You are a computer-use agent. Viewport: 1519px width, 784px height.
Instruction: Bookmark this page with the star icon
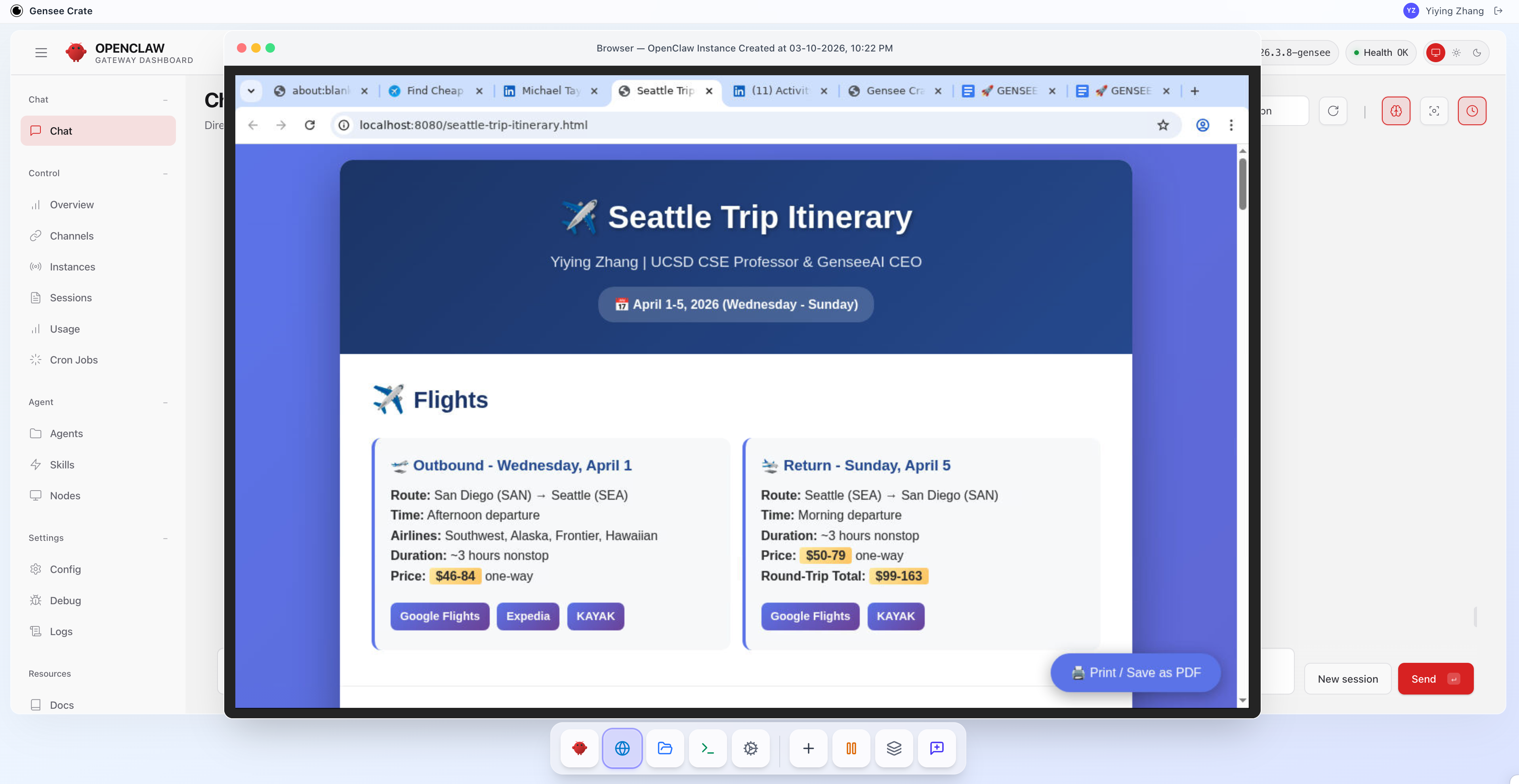pos(1162,125)
